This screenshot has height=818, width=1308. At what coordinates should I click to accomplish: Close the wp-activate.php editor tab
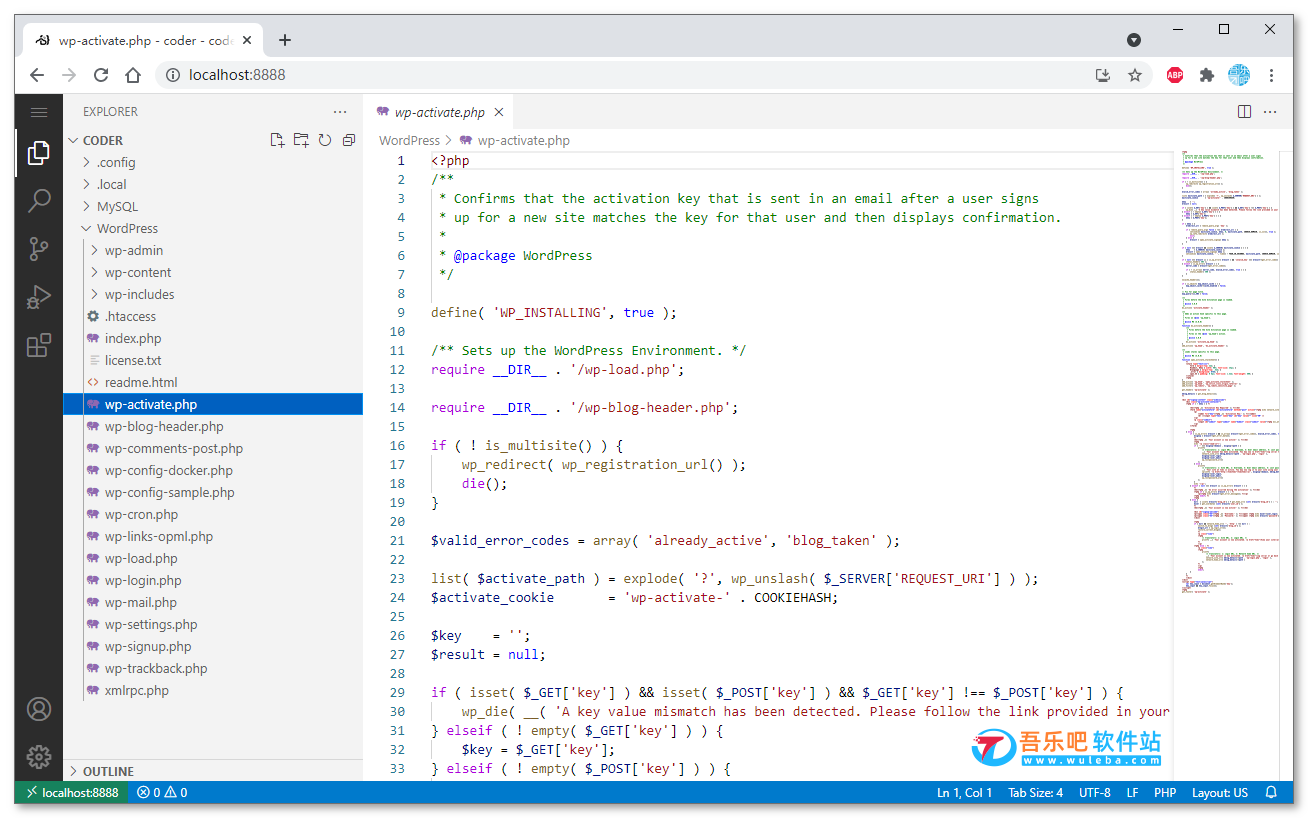click(x=500, y=113)
